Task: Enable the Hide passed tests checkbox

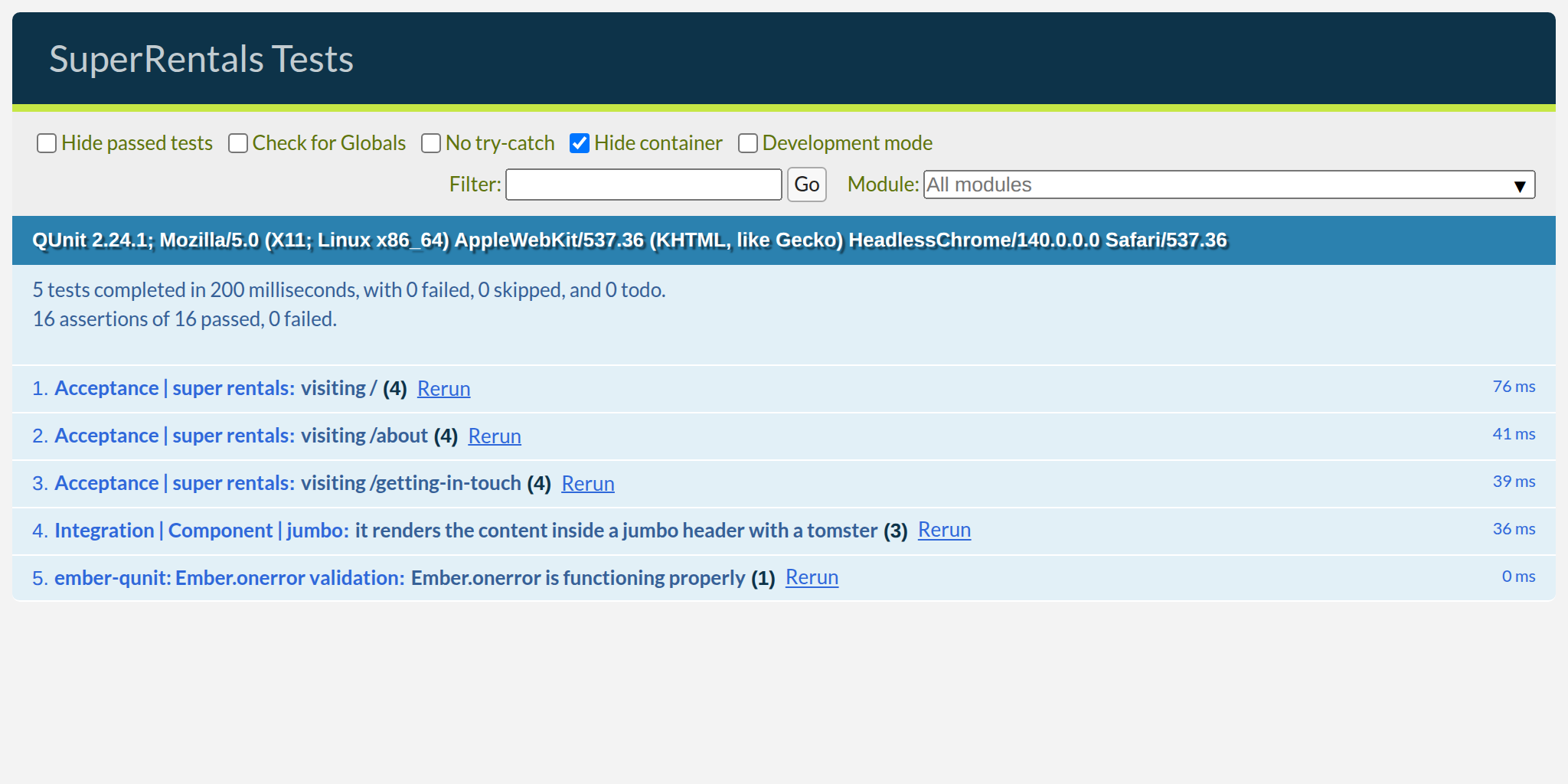Action: (x=47, y=143)
